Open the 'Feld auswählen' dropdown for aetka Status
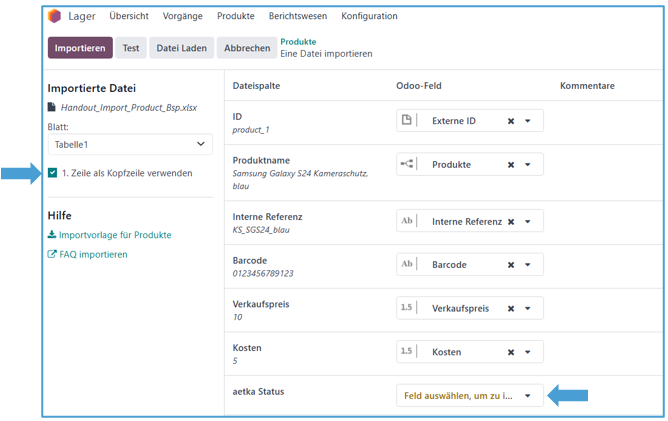 click(x=470, y=395)
